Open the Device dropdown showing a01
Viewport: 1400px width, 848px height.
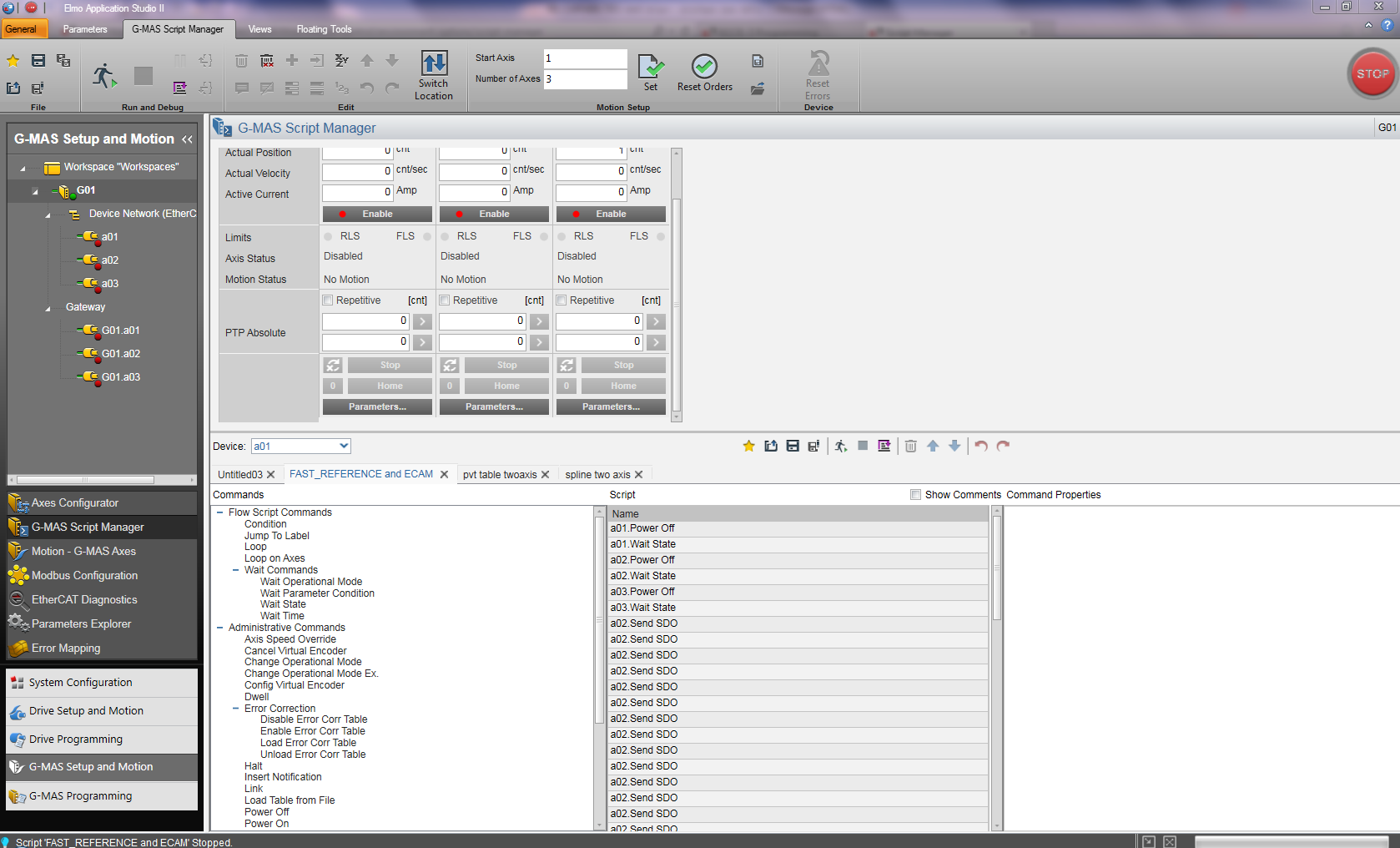pos(300,447)
